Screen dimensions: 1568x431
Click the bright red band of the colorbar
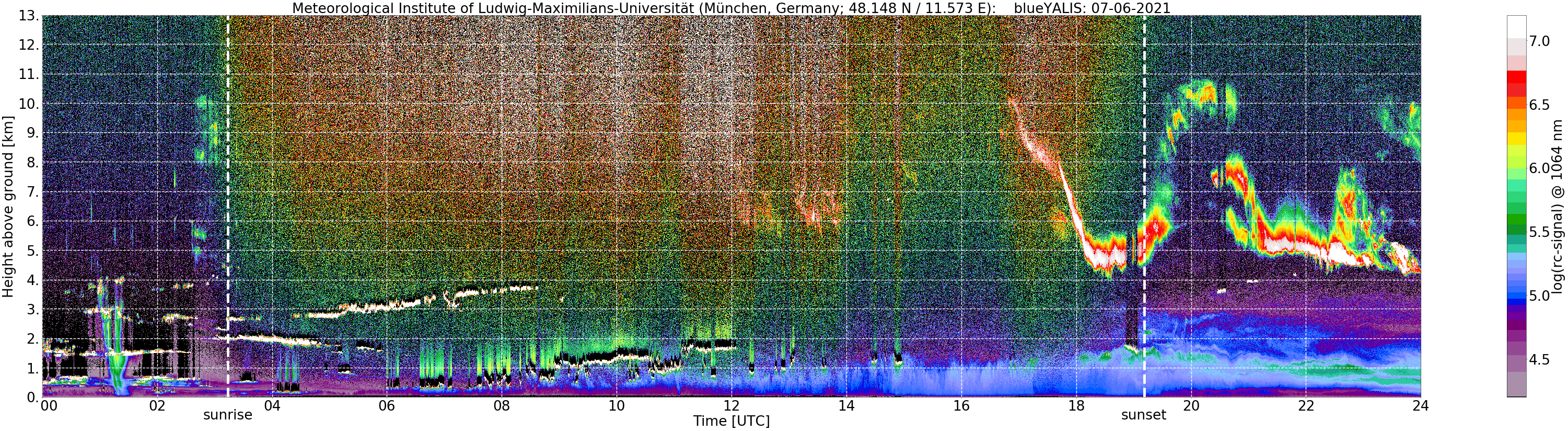[x=1516, y=77]
